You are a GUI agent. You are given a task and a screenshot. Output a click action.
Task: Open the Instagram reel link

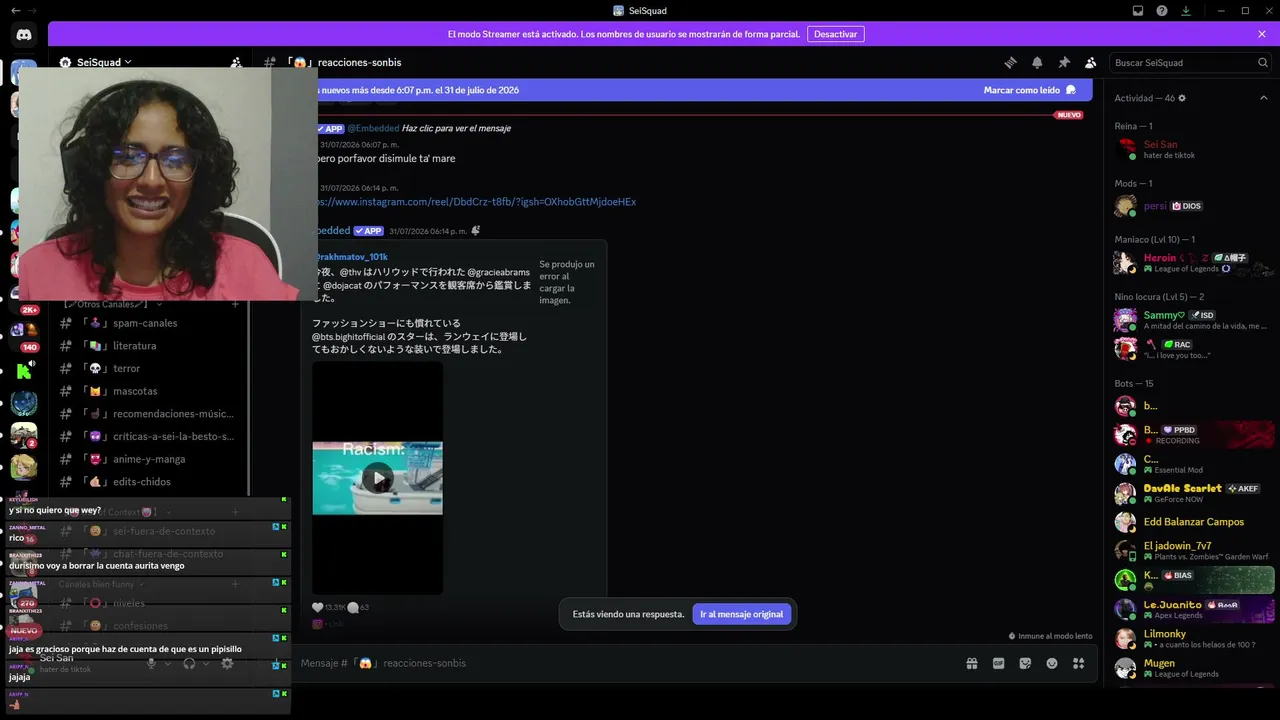click(475, 202)
